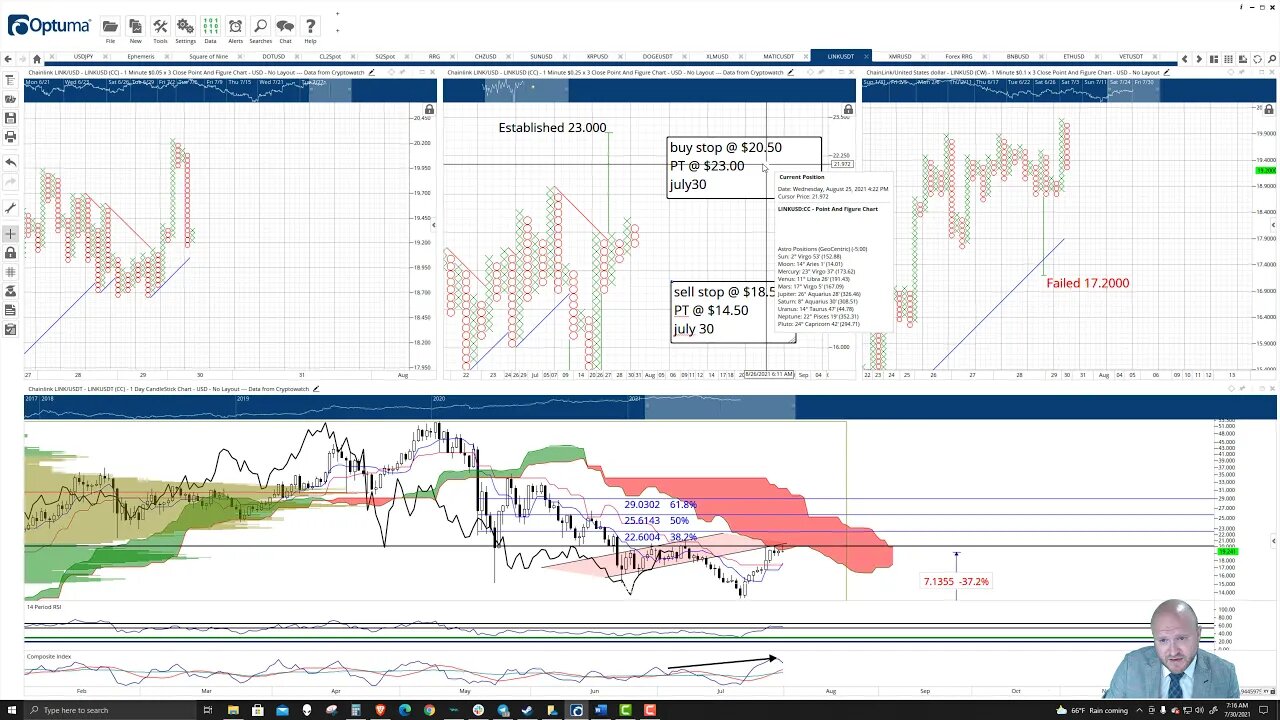
Task: Click the Redo arrow in left sidebar
Action: [x=10, y=181]
